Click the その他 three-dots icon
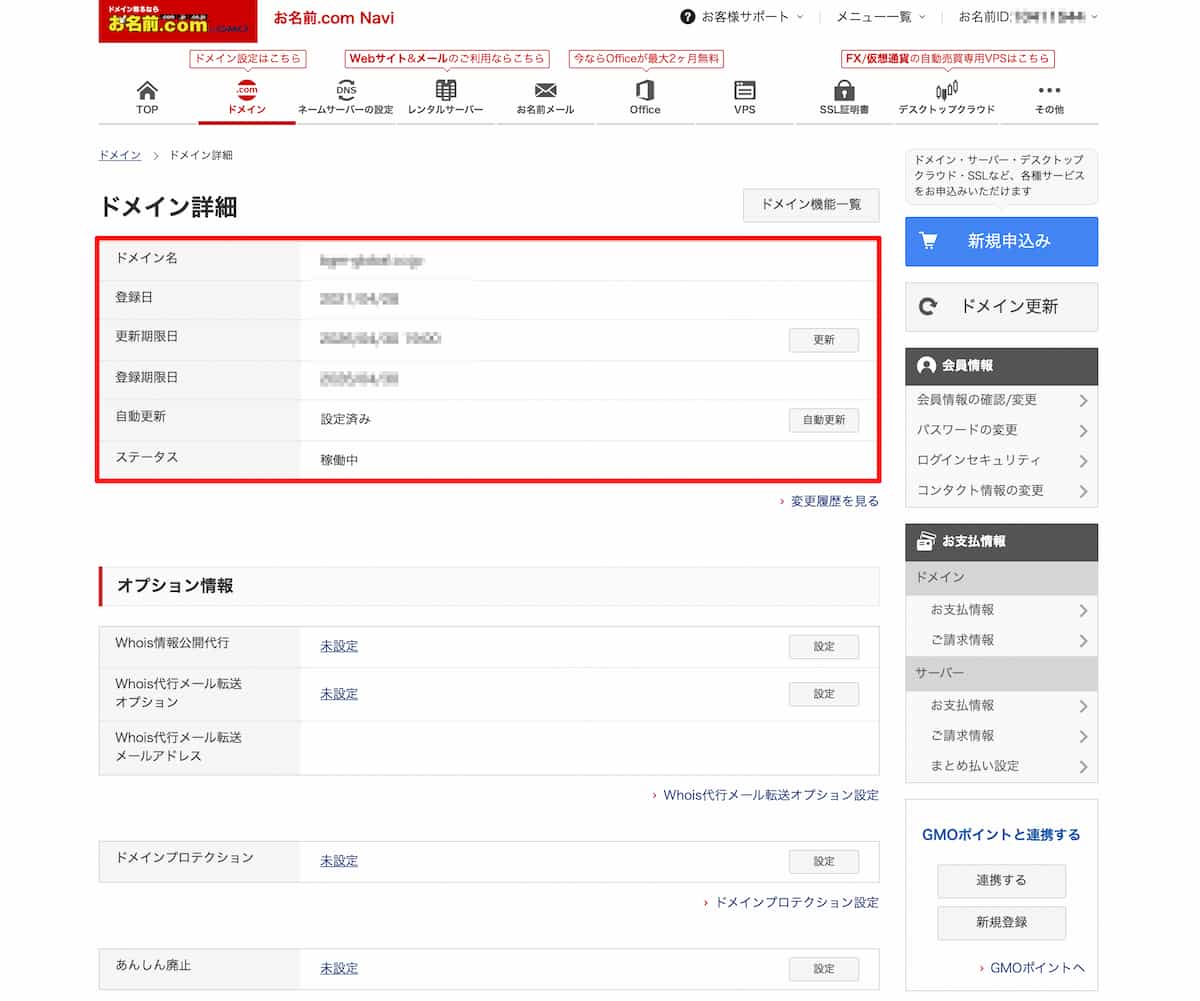 pos(1049,91)
